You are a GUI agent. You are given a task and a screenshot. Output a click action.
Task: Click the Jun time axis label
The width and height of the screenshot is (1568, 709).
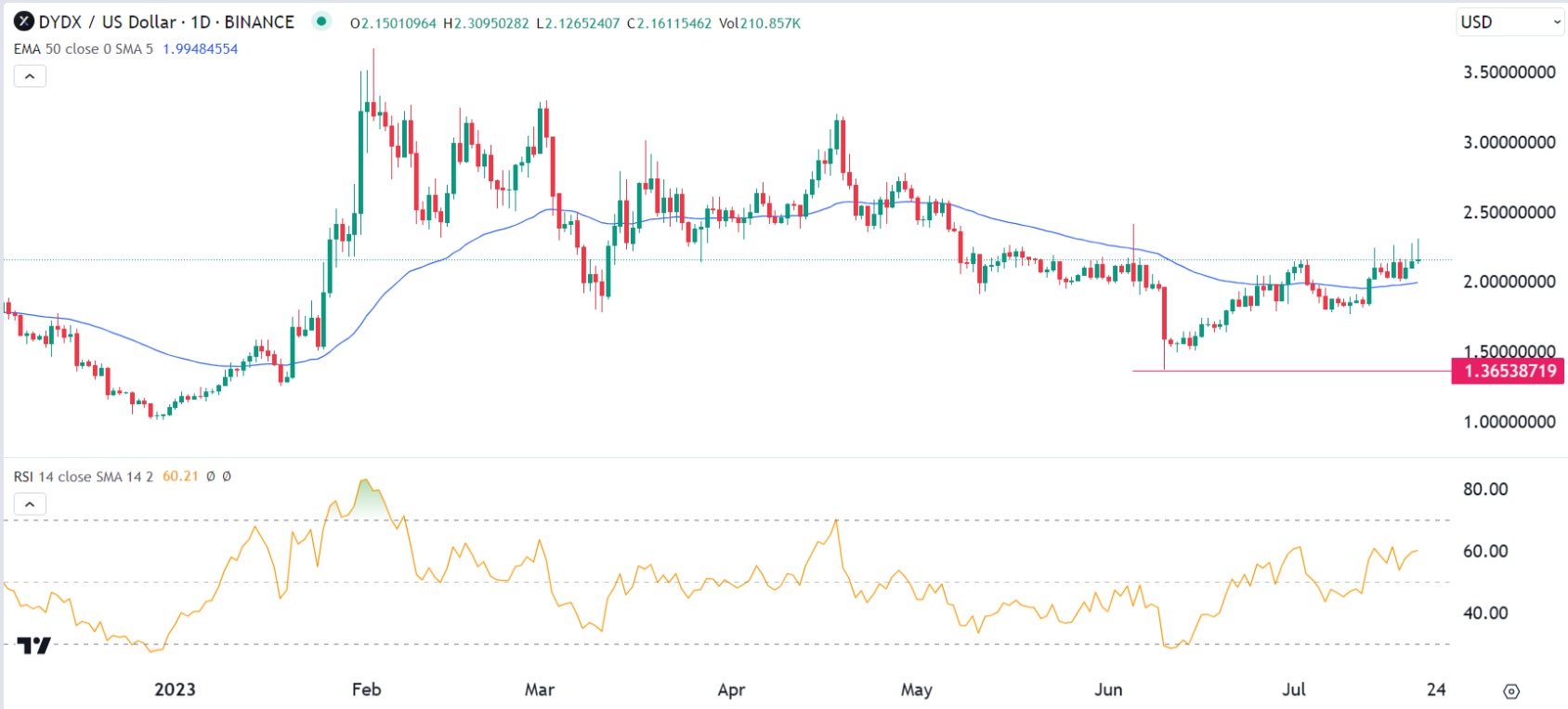1108,689
